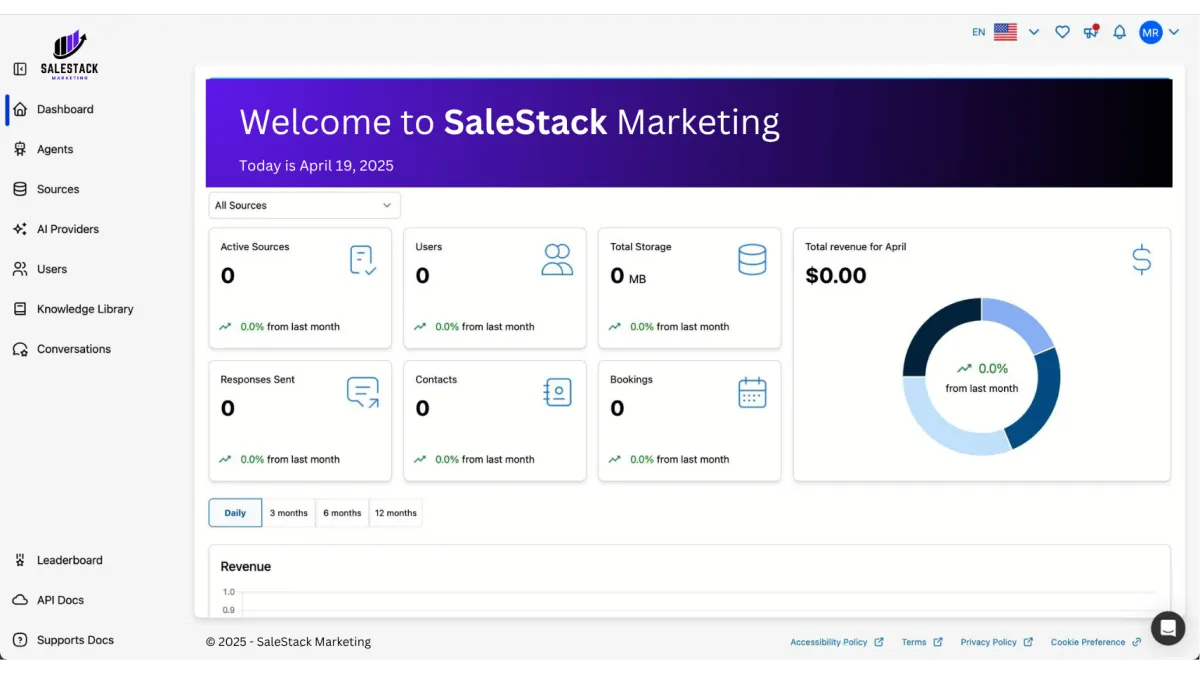
Task: Click the Total Storage database icon
Action: tap(752, 260)
